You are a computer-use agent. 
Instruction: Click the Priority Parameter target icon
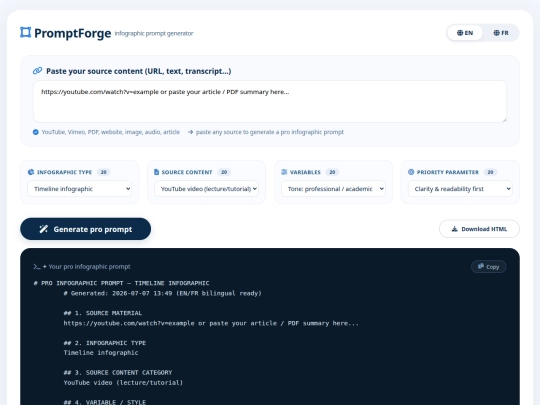[x=411, y=172]
